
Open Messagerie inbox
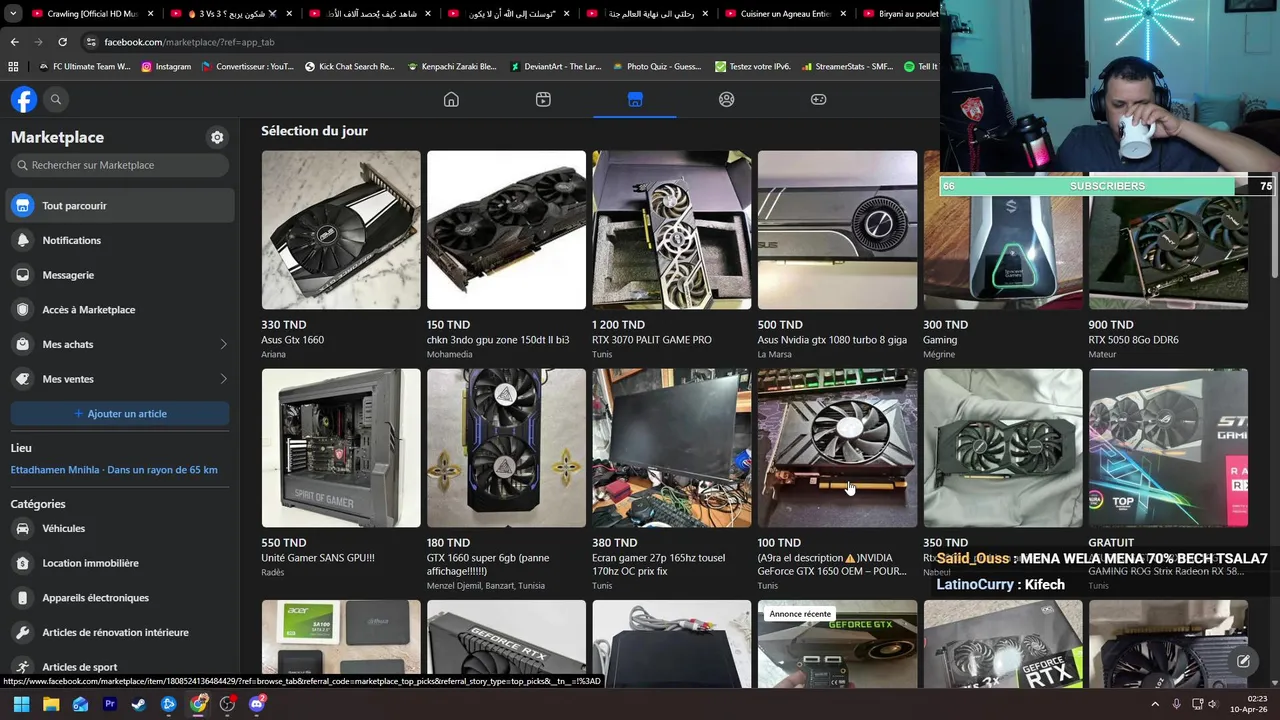click(x=120, y=275)
